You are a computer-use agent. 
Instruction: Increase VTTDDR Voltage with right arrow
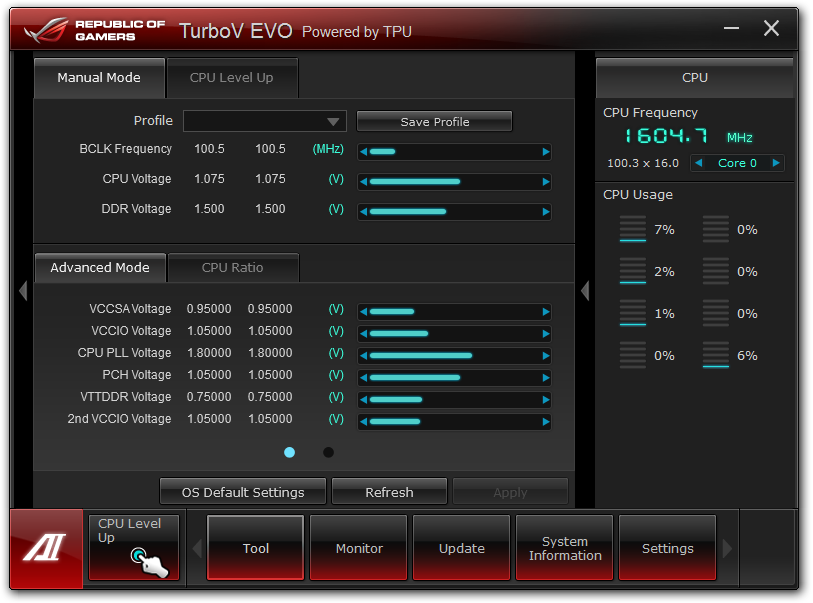pos(545,400)
